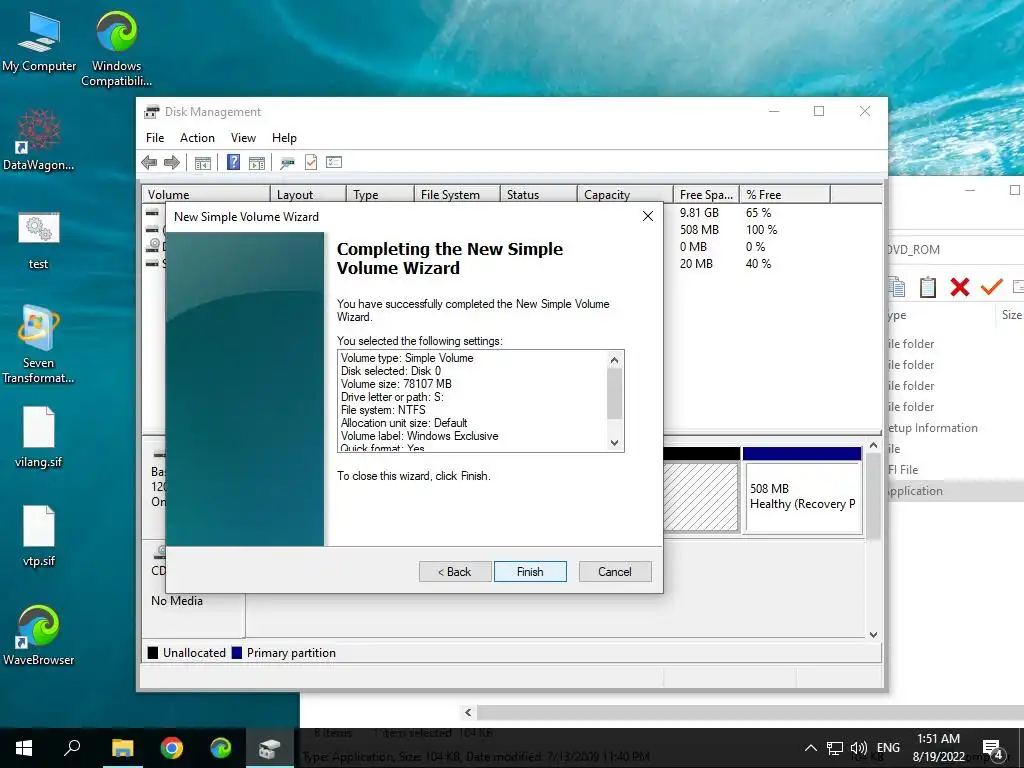Click the orange checkmark icon in Explorer window
The width and height of the screenshot is (1024, 768).
[991, 286]
